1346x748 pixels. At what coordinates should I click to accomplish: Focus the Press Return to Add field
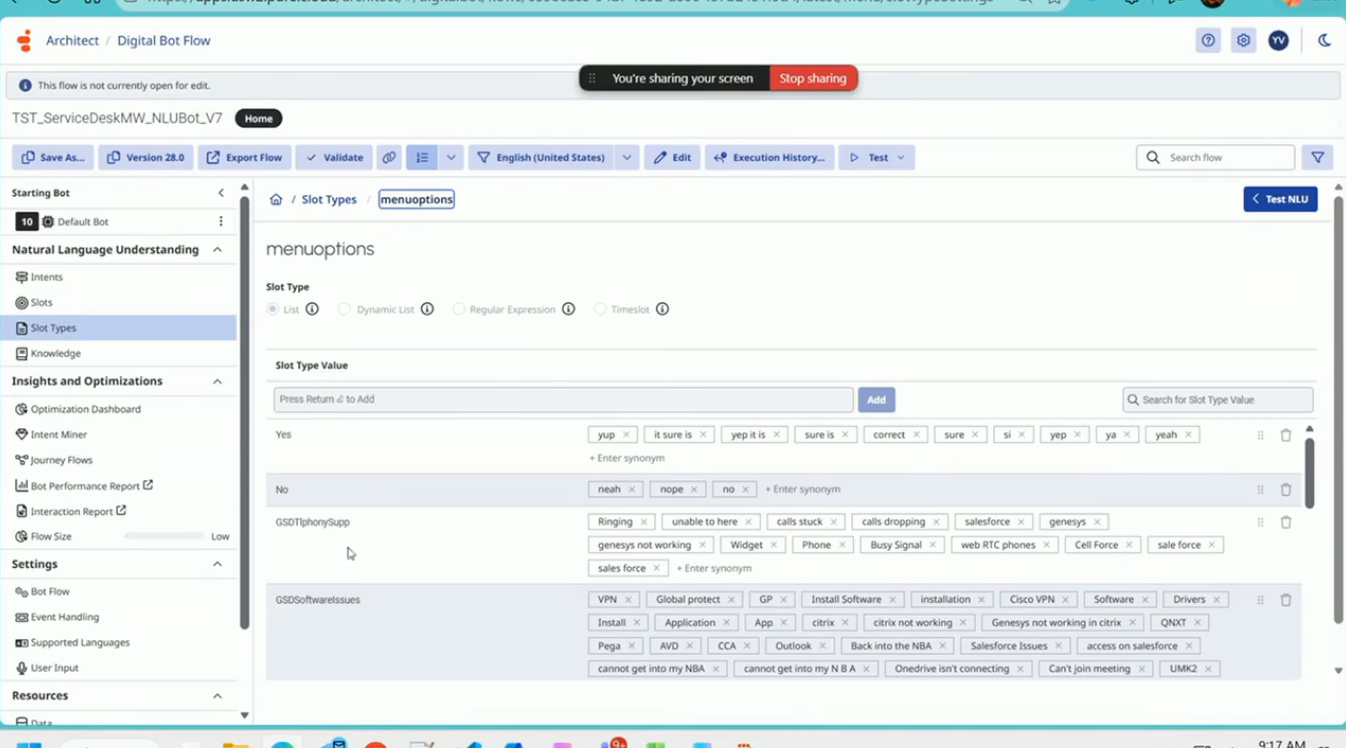[563, 400]
